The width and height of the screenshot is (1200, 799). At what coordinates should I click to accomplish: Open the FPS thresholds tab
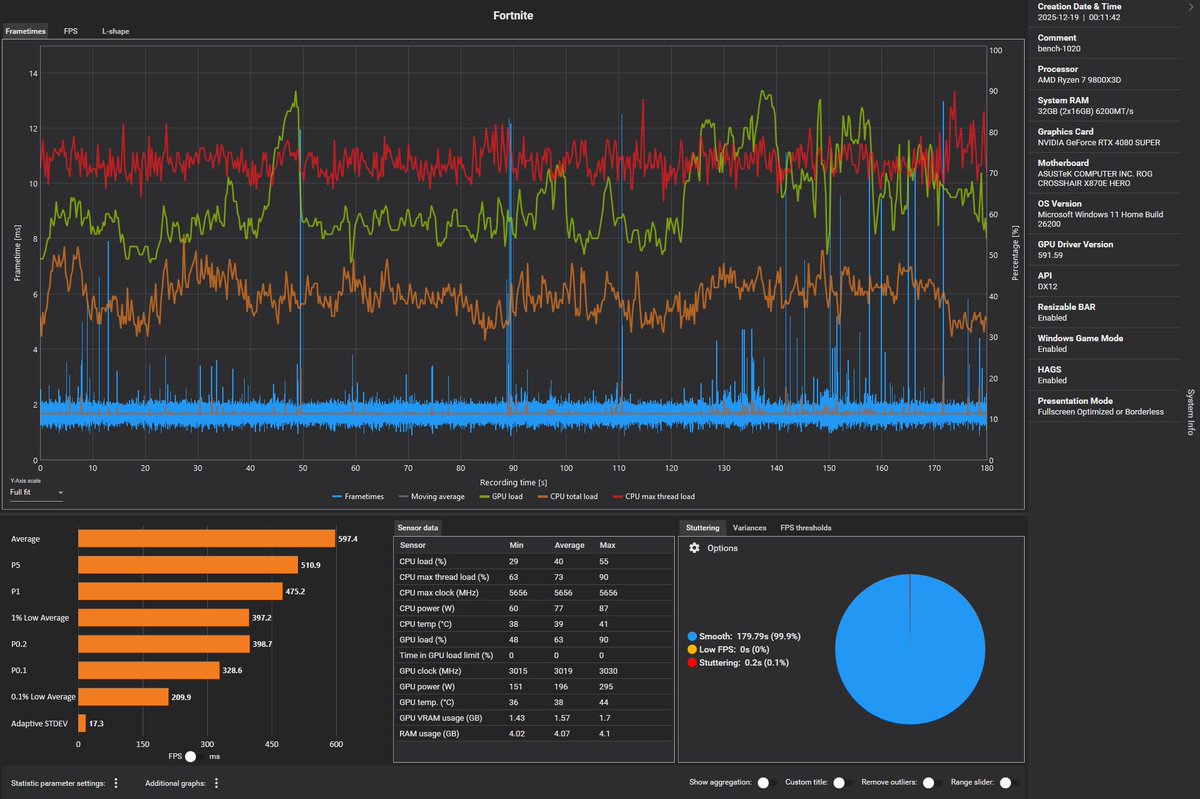pyautogui.click(x=806, y=527)
